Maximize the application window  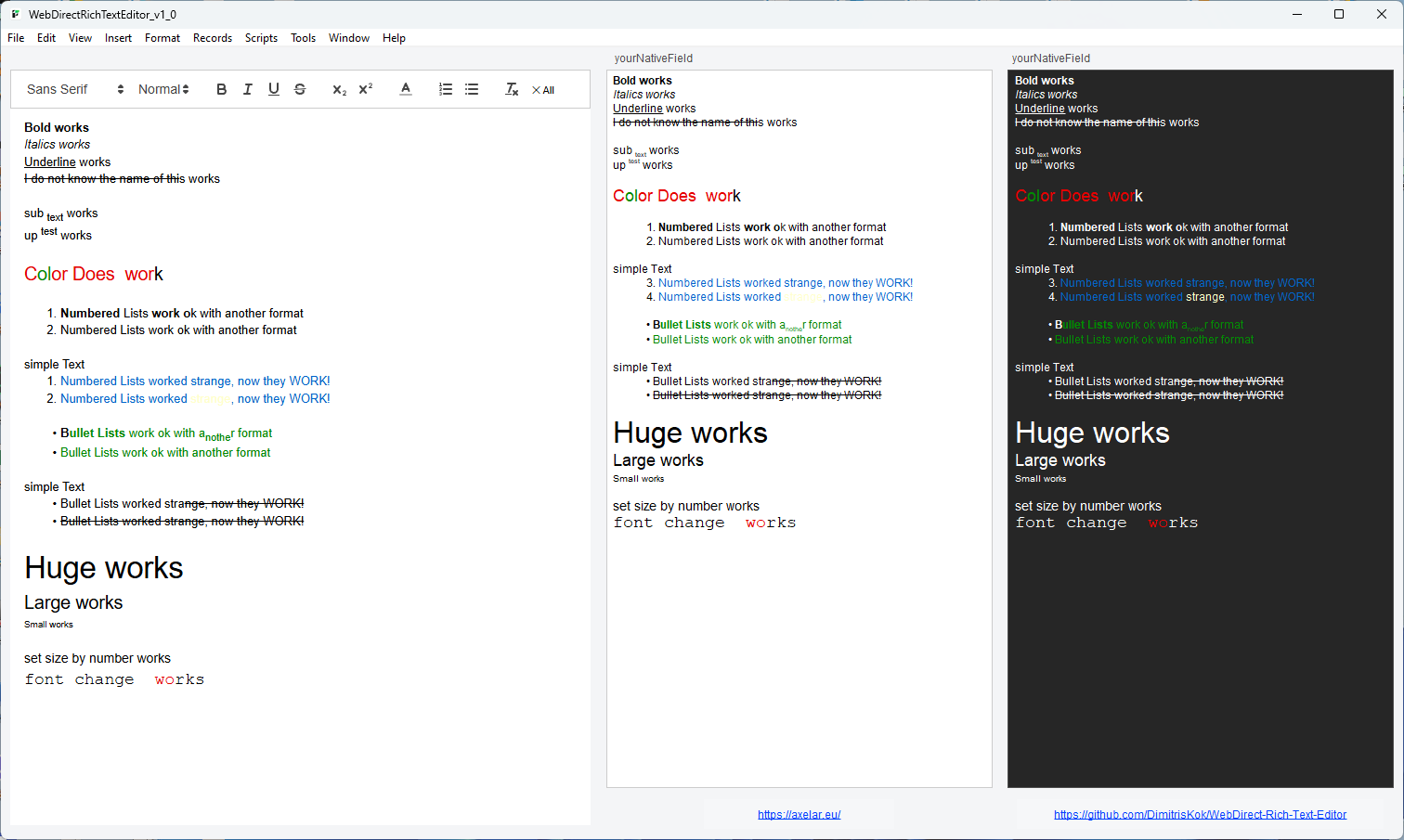coord(1339,14)
